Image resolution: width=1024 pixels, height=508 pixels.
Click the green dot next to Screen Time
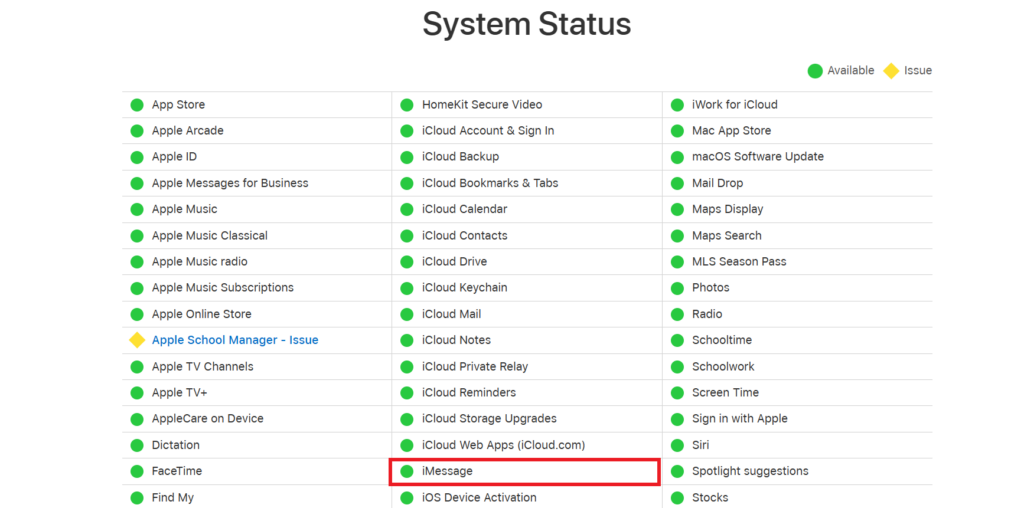tap(677, 393)
